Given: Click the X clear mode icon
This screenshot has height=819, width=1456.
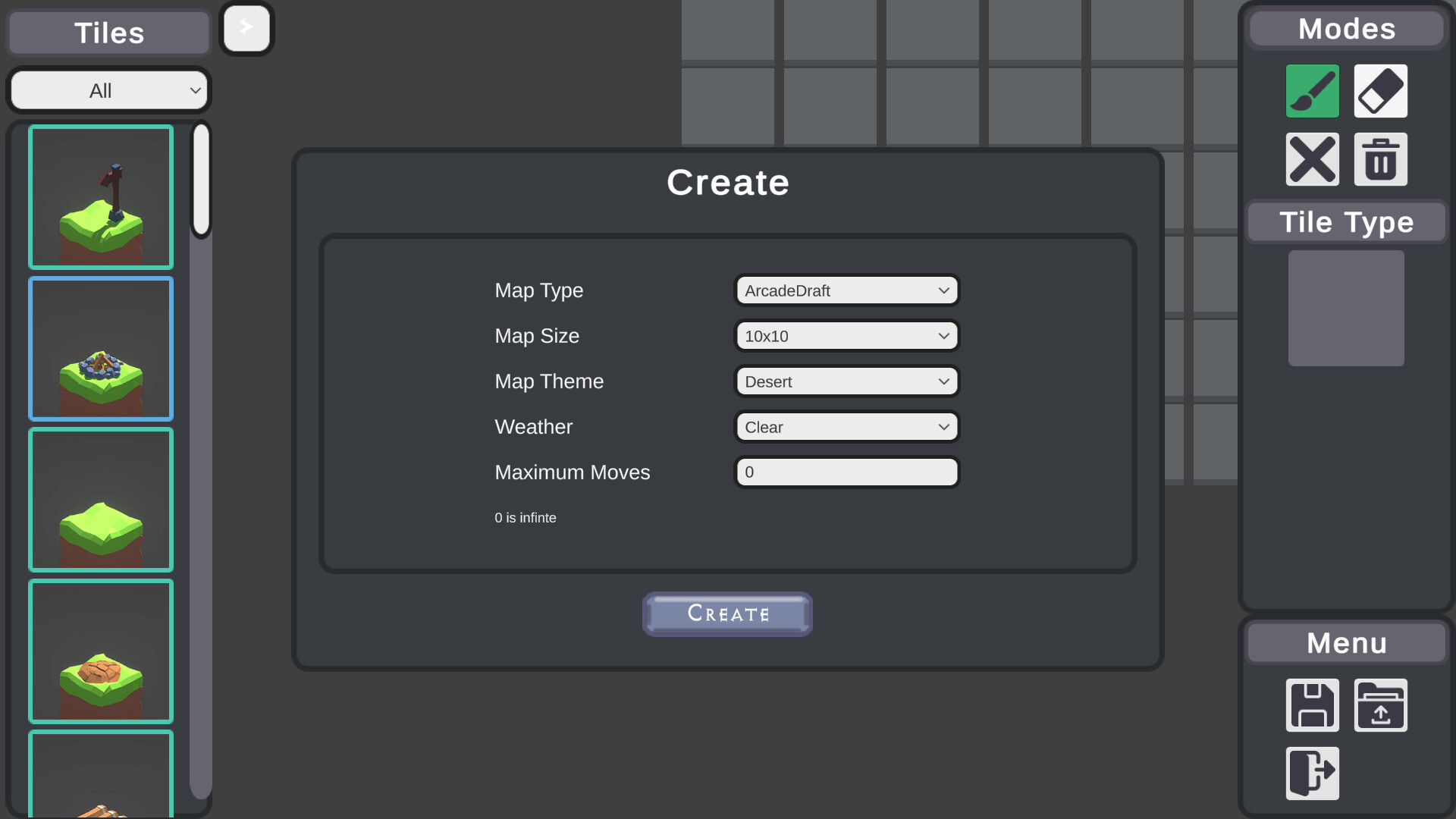Looking at the screenshot, I should (x=1312, y=159).
